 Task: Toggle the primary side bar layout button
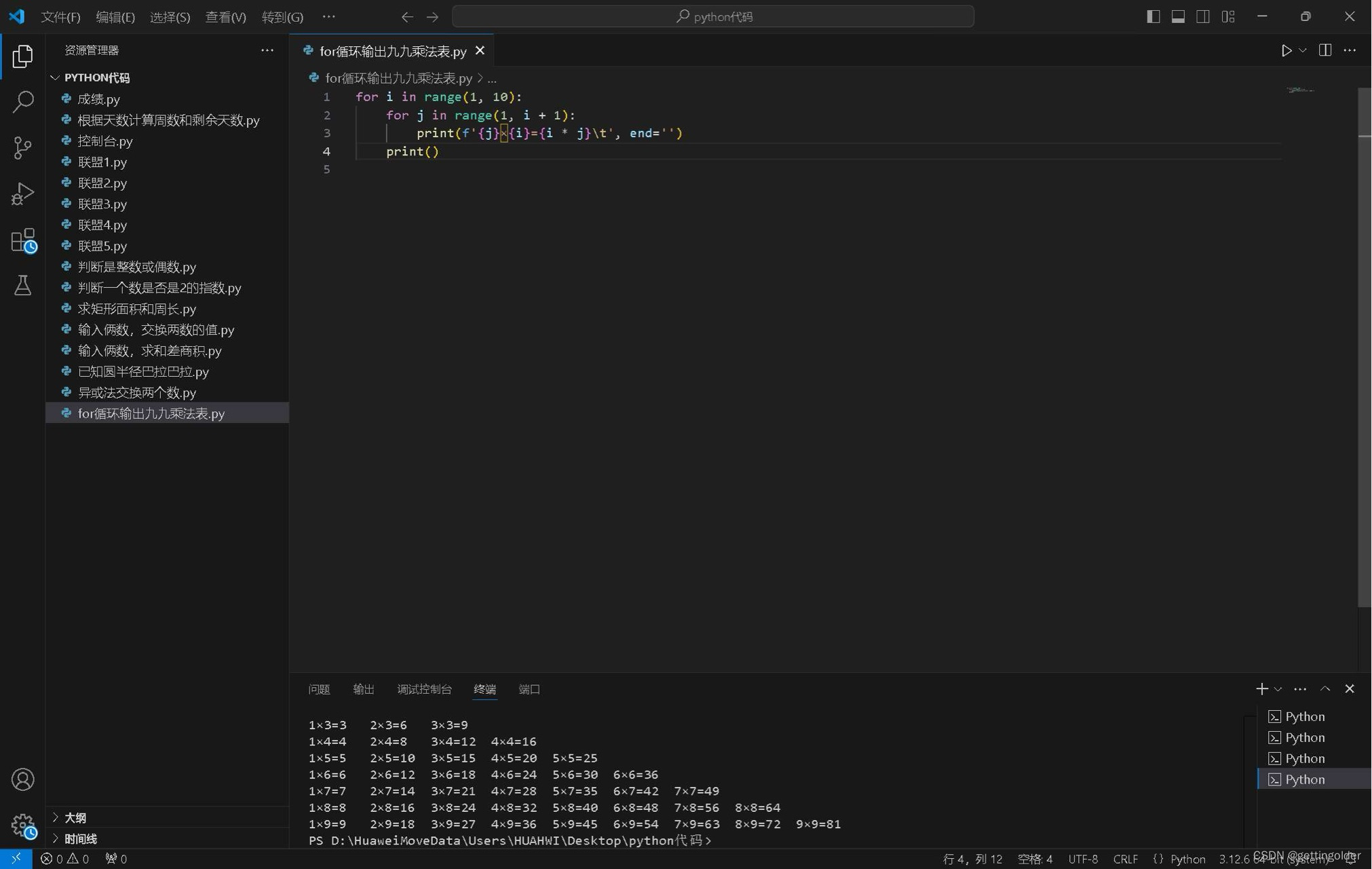[1153, 16]
